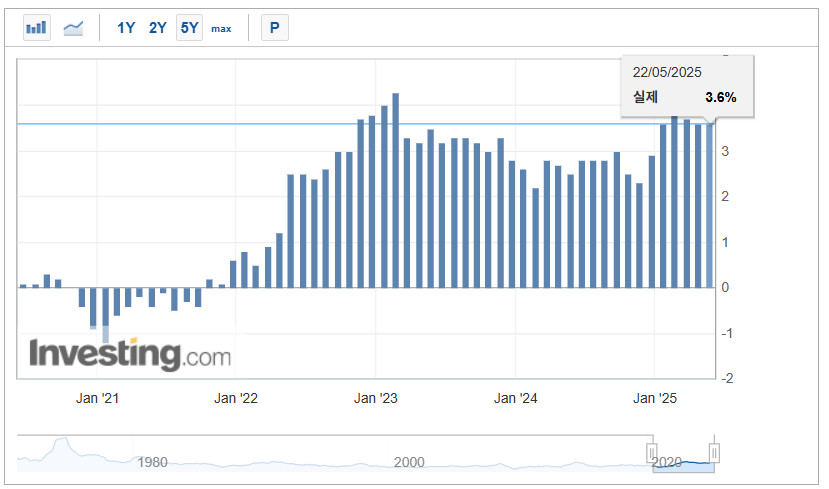Click the tallest bar after Jan '23
829x489 pixels.
point(395,190)
